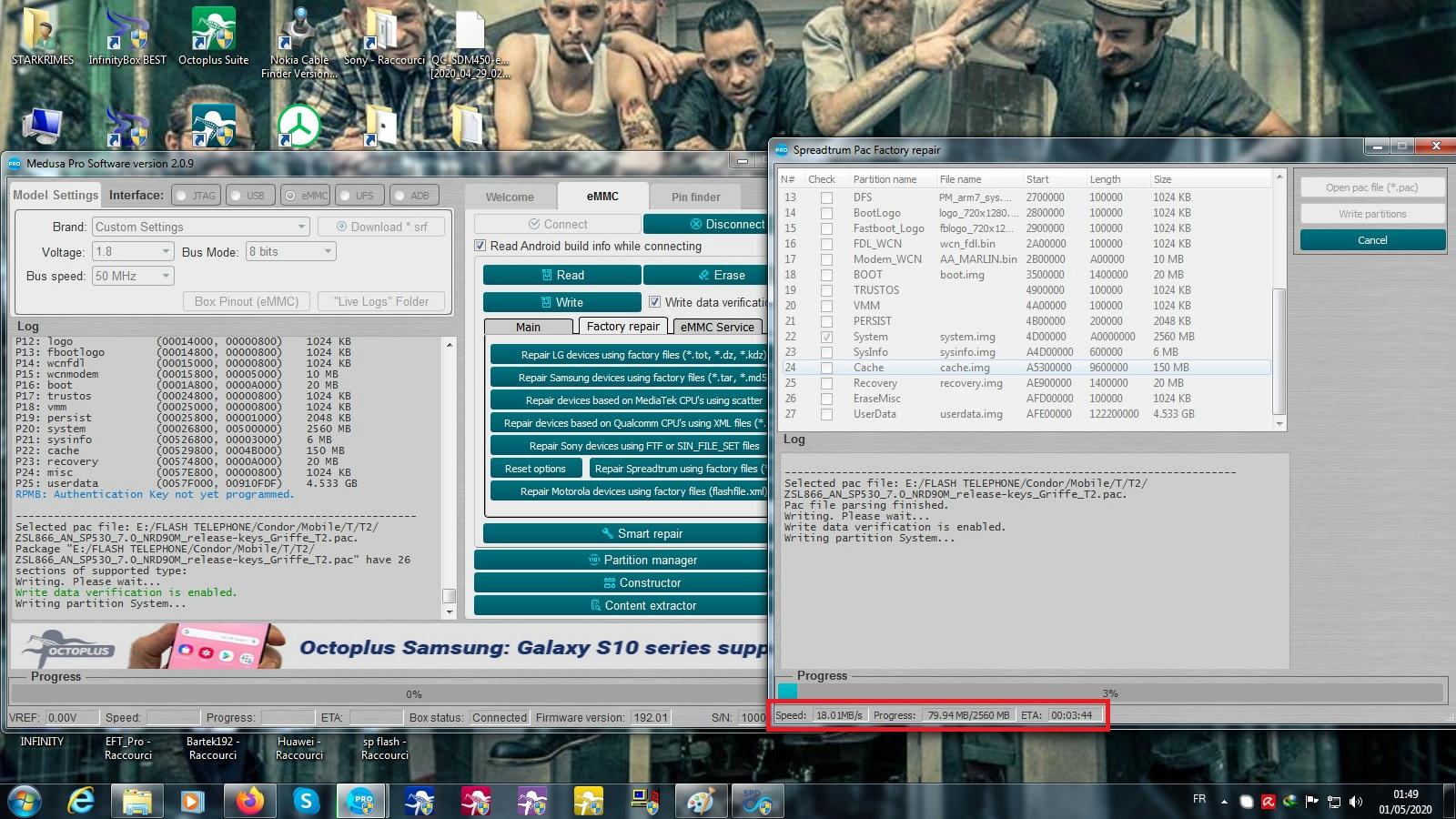Open the Brand dropdown showing Custom Settings

[300, 226]
